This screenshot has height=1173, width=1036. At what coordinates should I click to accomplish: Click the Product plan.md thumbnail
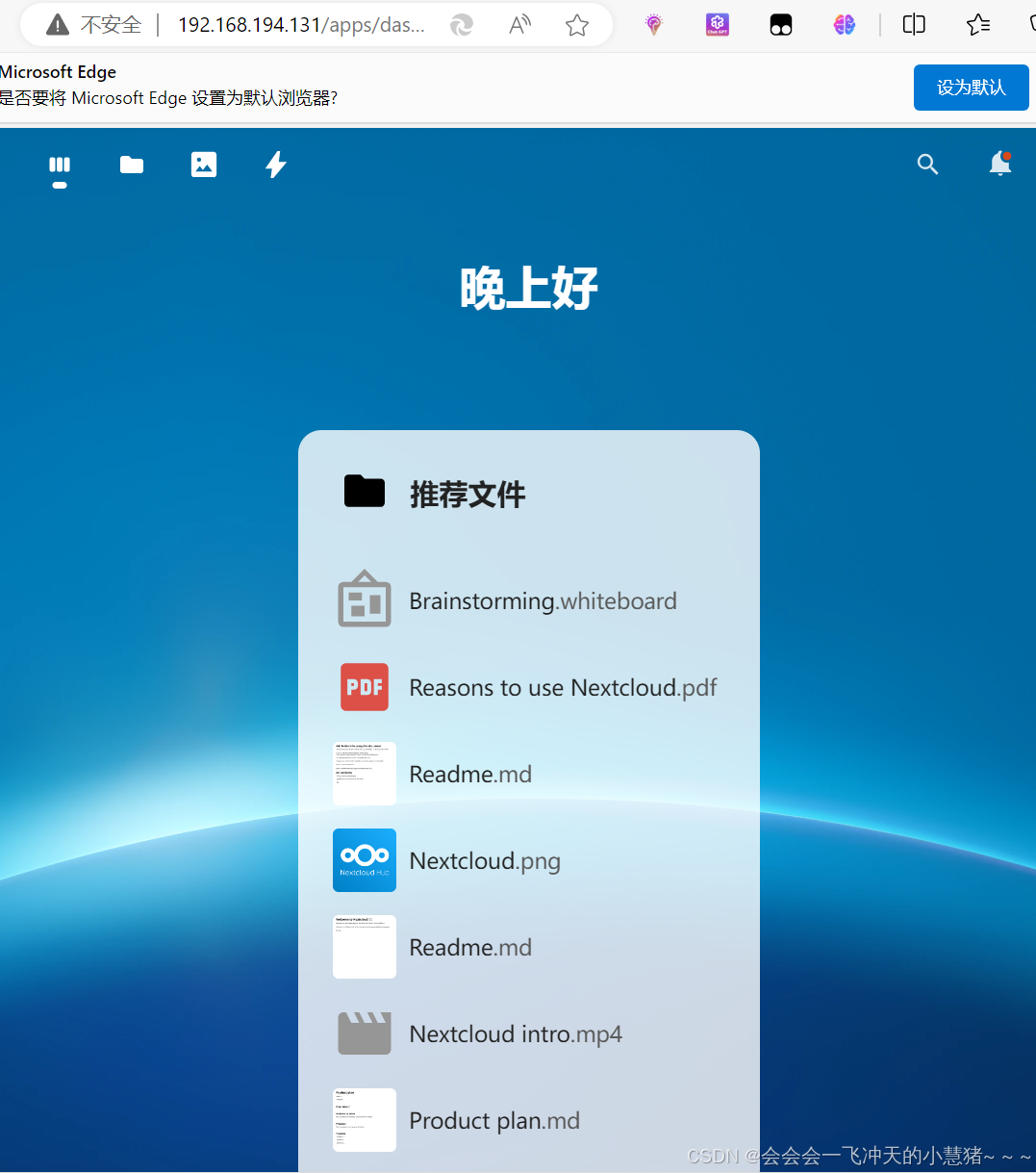click(x=365, y=1120)
